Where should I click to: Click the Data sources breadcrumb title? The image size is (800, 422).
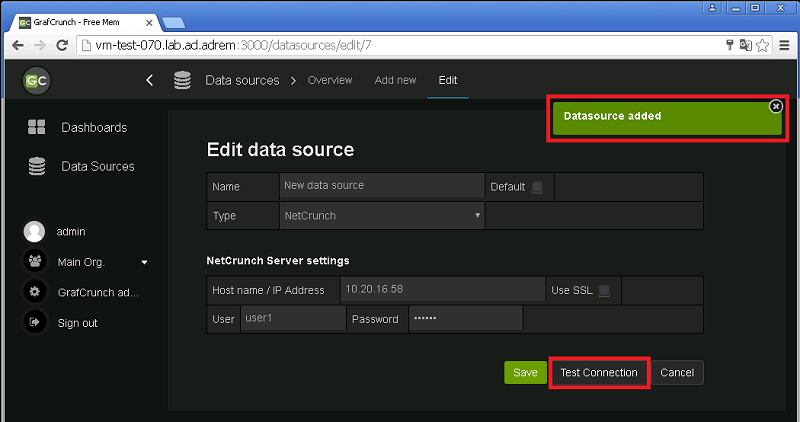(x=242, y=80)
